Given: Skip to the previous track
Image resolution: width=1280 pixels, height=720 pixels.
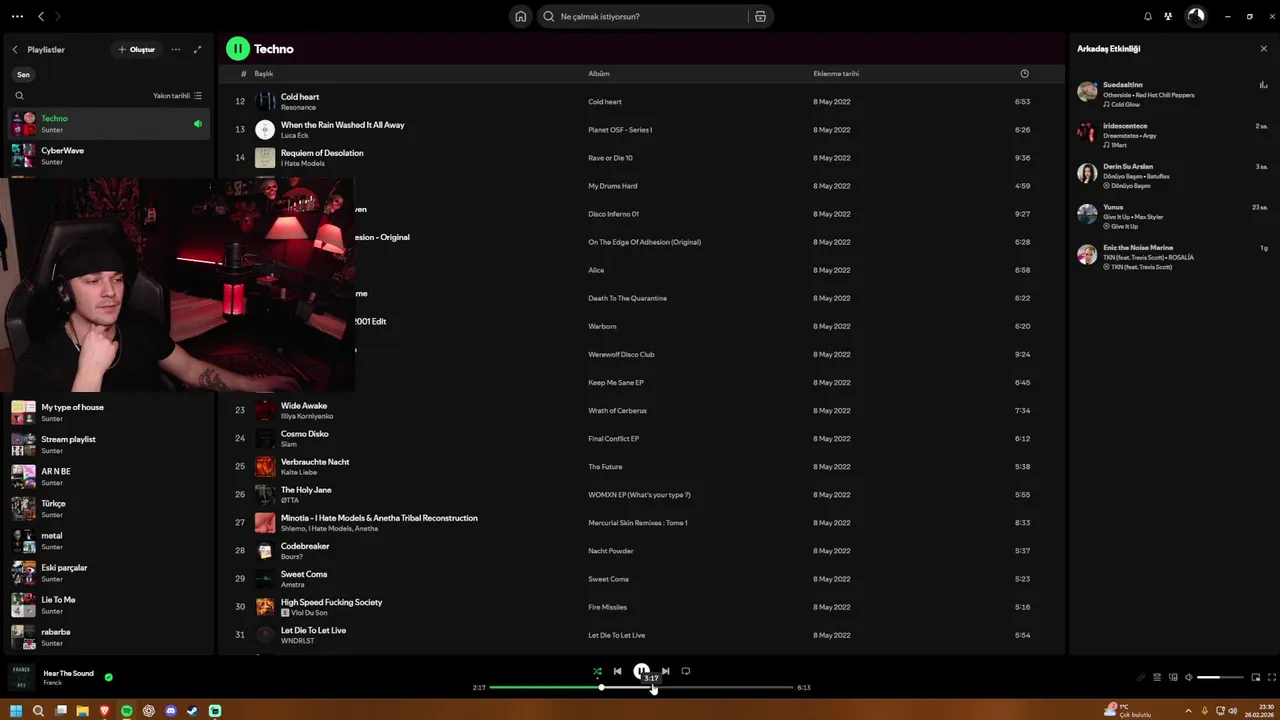Looking at the screenshot, I should (617, 672).
